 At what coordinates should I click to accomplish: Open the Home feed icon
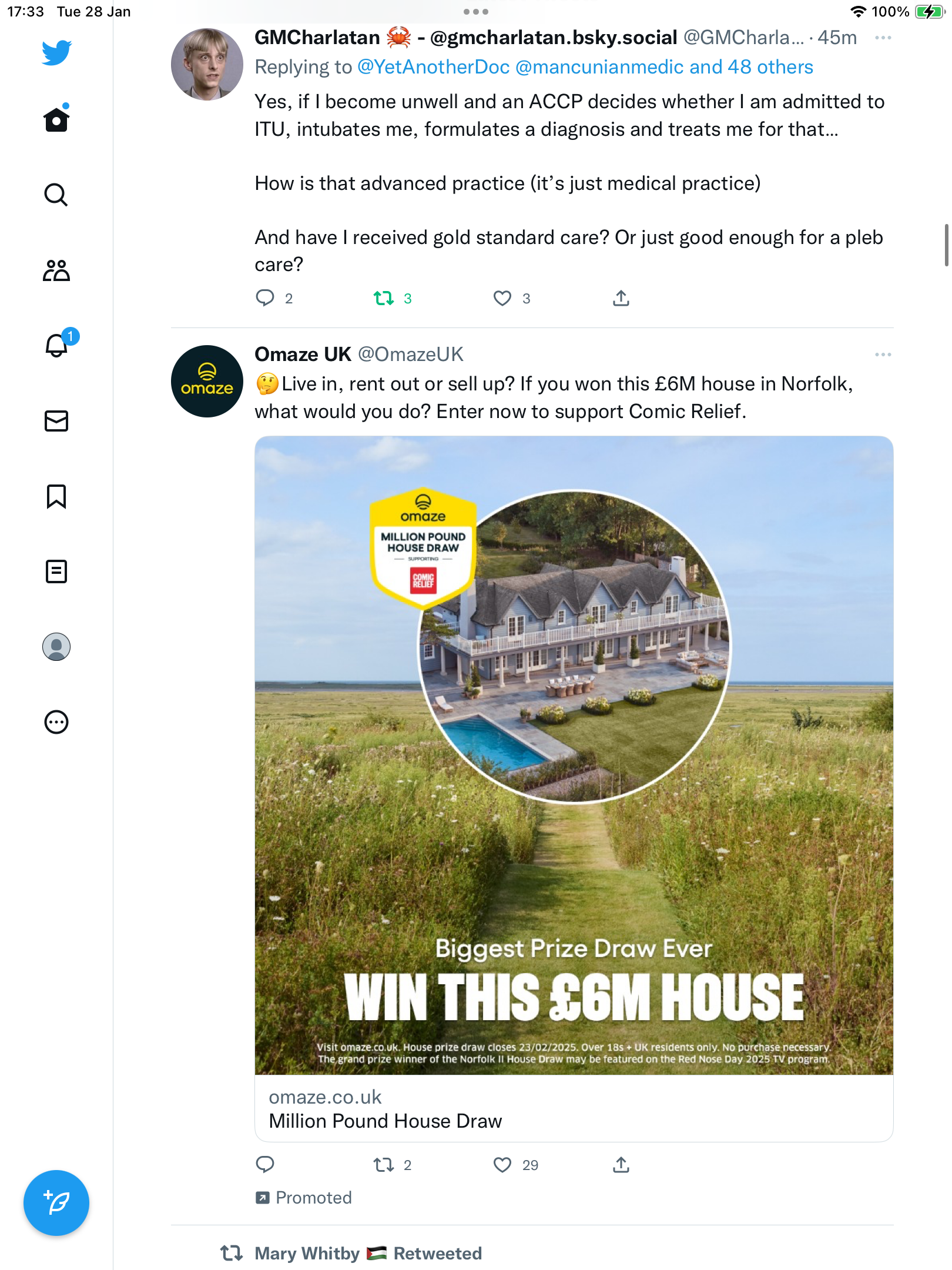coord(56,119)
